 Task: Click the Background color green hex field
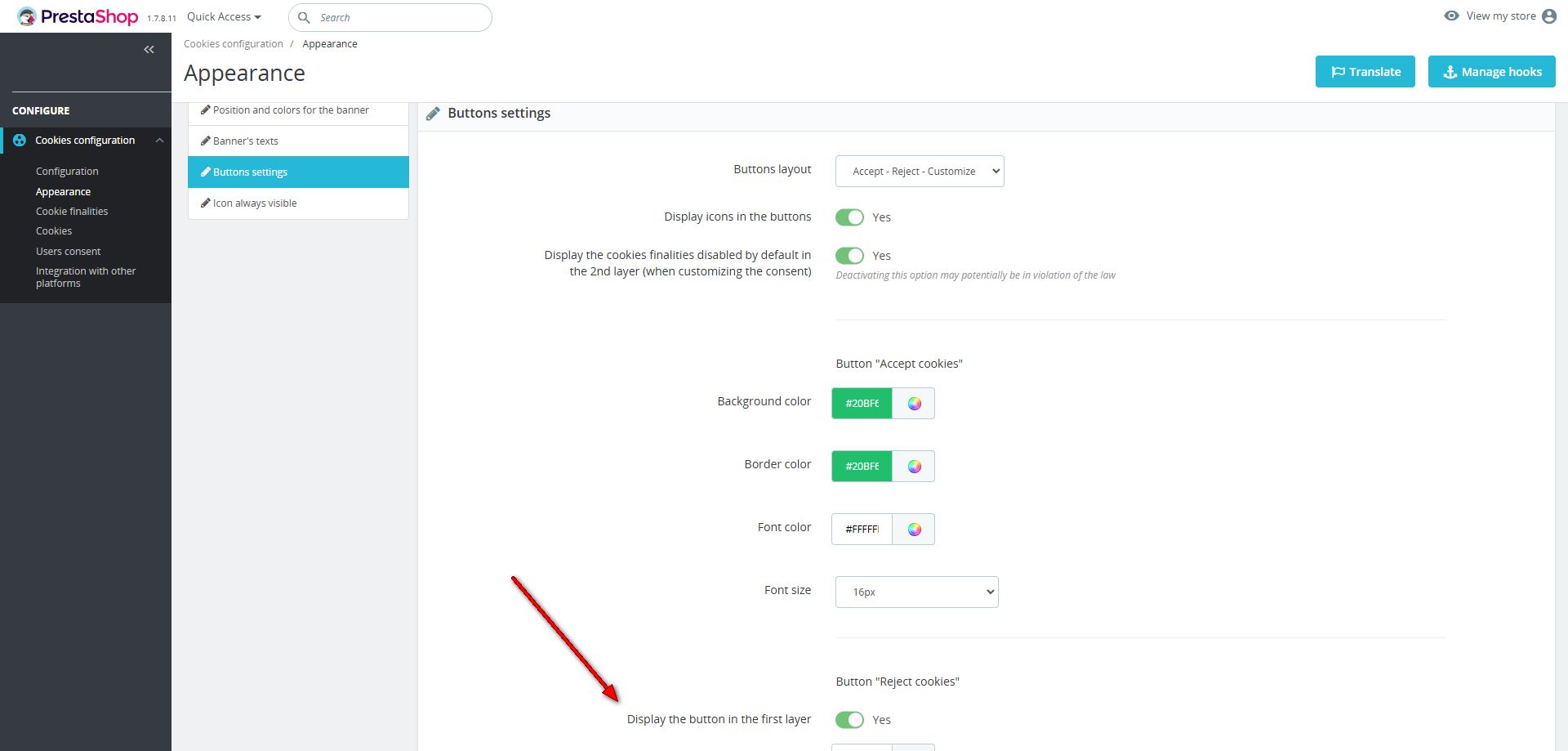(x=862, y=404)
